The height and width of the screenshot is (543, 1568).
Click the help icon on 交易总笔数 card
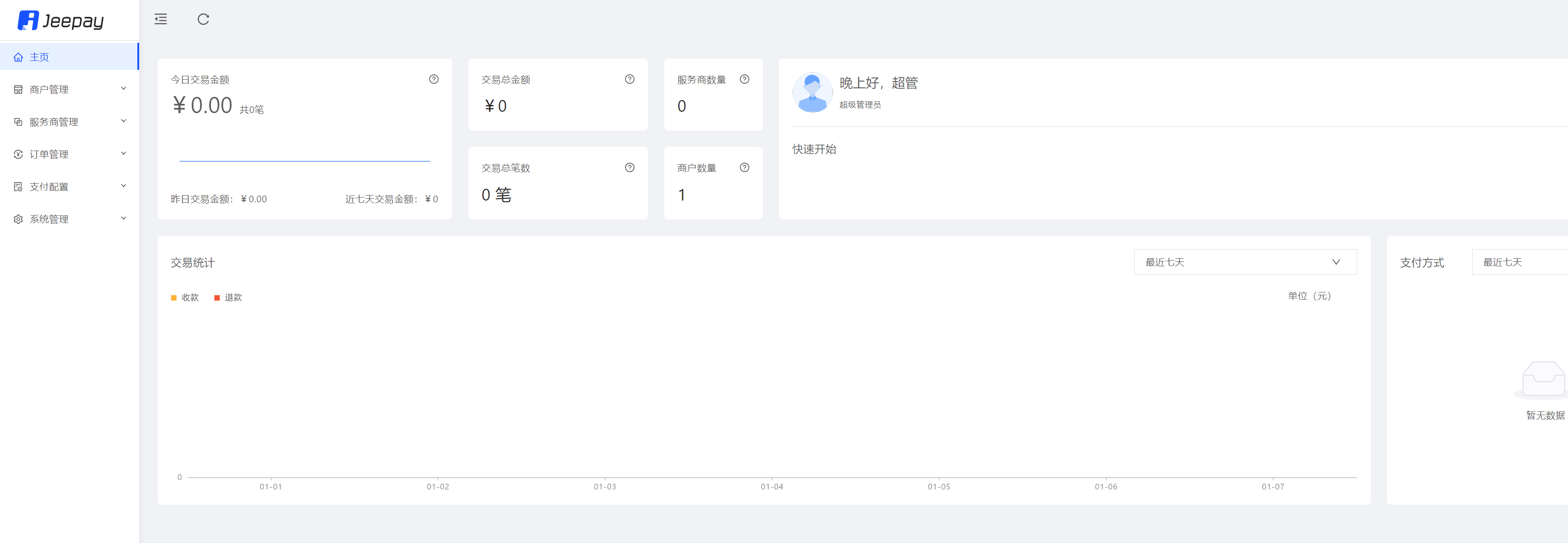(x=630, y=167)
